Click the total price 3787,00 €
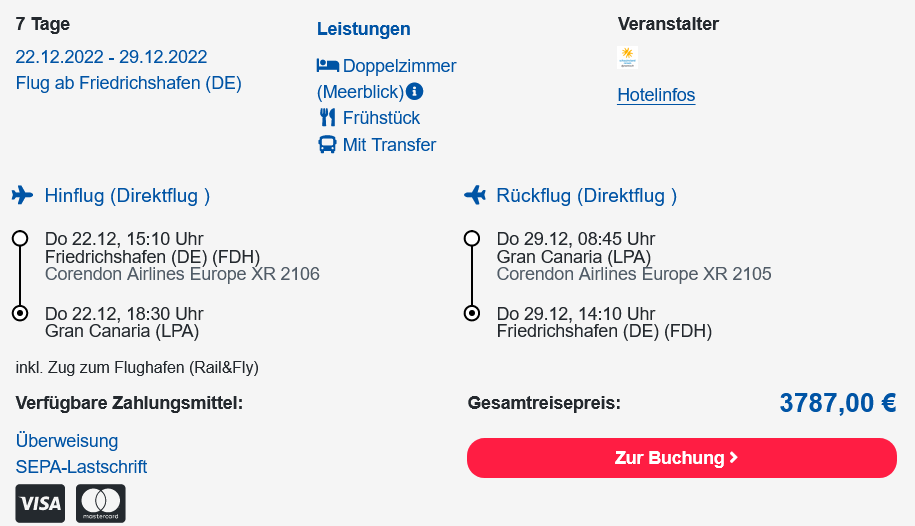Viewport: 915px width, 526px height. click(x=838, y=403)
